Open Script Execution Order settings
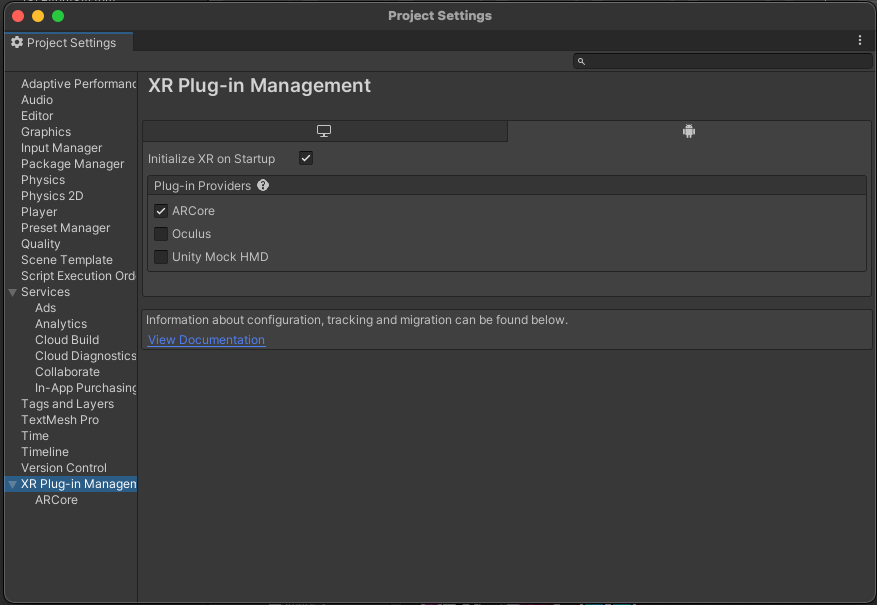This screenshot has height=605, width=877. [x=78, y=276]
